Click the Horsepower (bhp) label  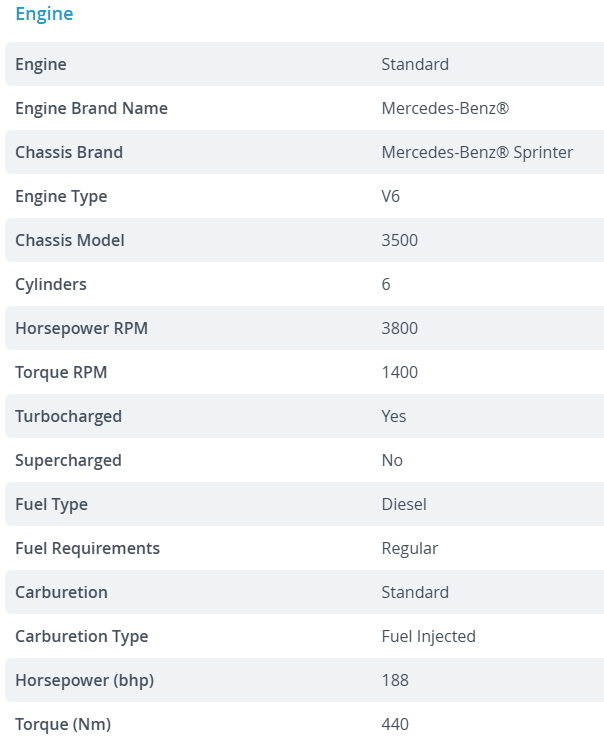pyautogui.click(x=84, y=680)
